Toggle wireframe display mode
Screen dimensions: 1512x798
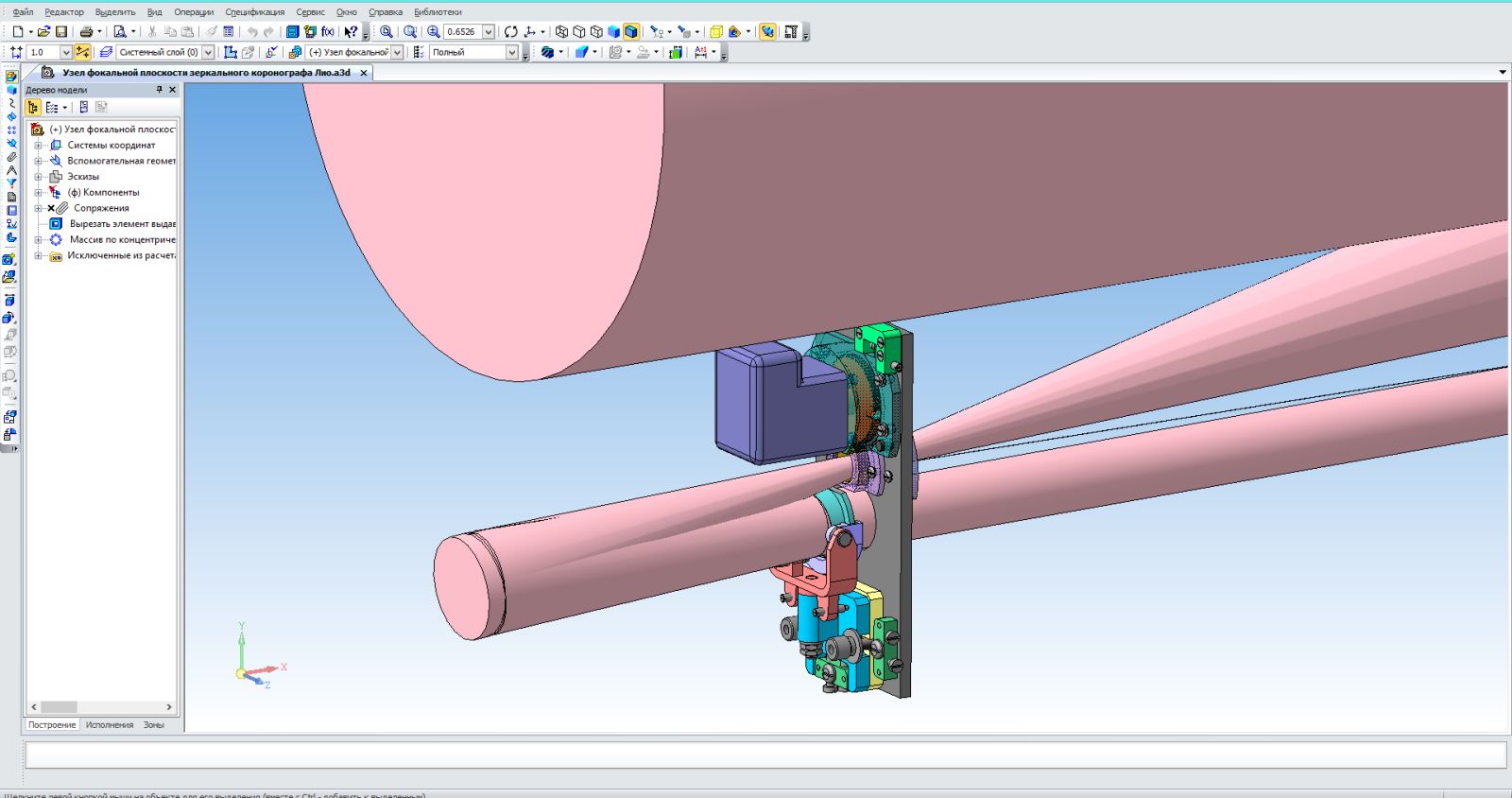tap(561, 31)
